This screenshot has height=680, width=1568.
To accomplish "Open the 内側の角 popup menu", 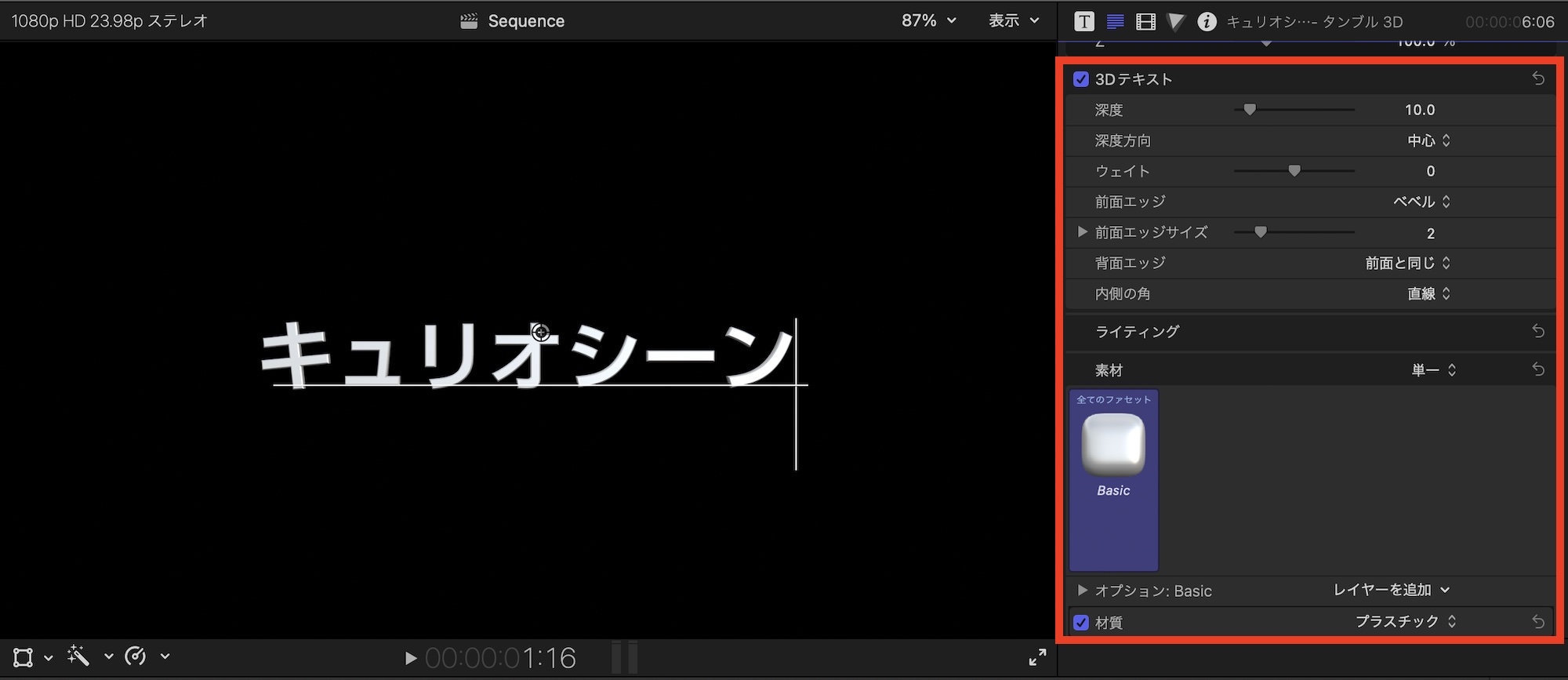I will pyautogui.click(x=1428, y=293).
